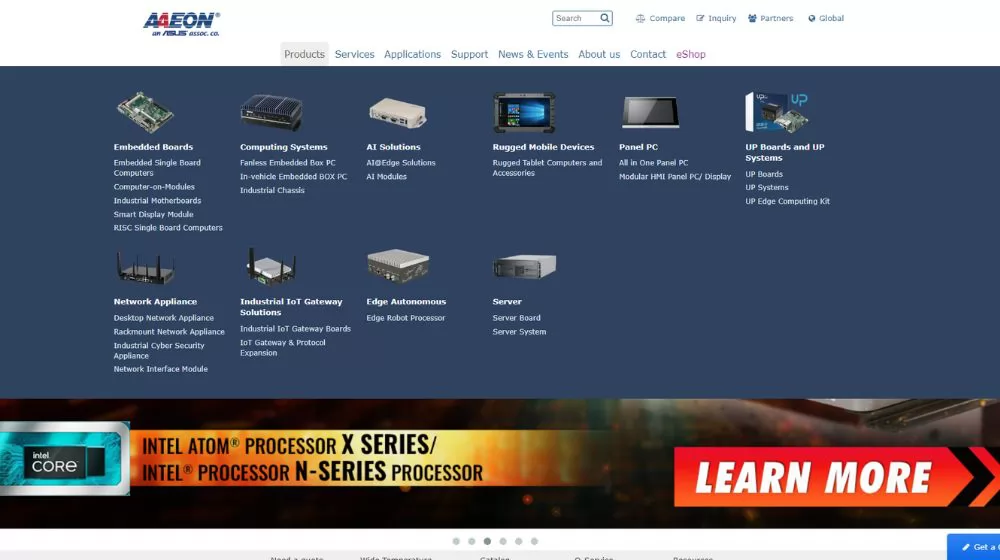
Task: Open the Computing Systems product image
Action: (x=271, y=112)
